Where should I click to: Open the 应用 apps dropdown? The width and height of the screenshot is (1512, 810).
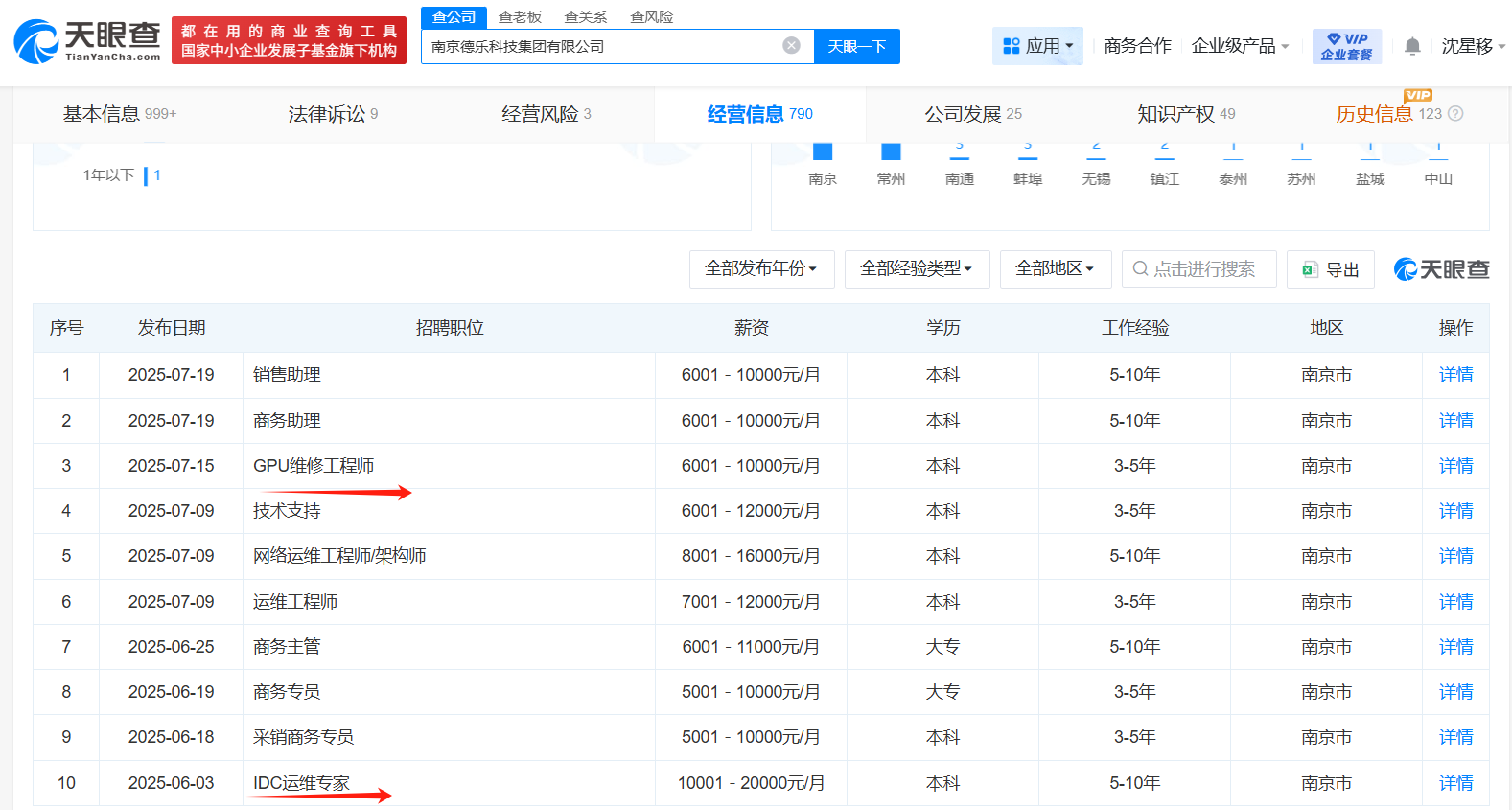coord(1037,46)
